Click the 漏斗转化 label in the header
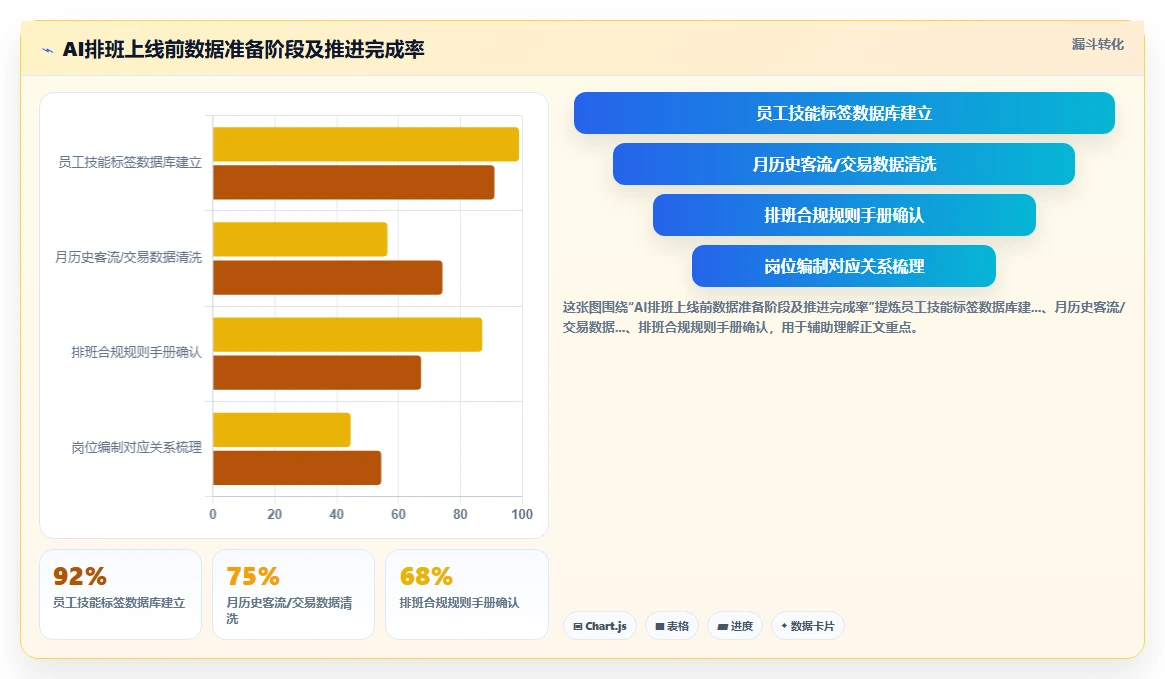Viewport: 1165px width, 679px height. tap(1097, 45)
